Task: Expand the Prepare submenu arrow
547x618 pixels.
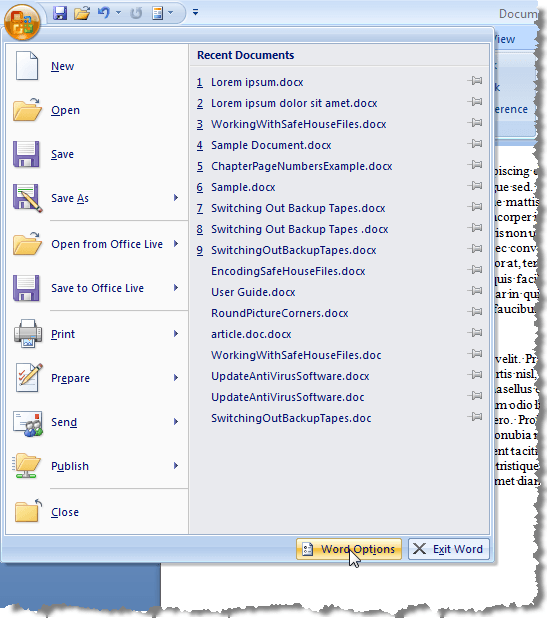Action: pos(176,378)
